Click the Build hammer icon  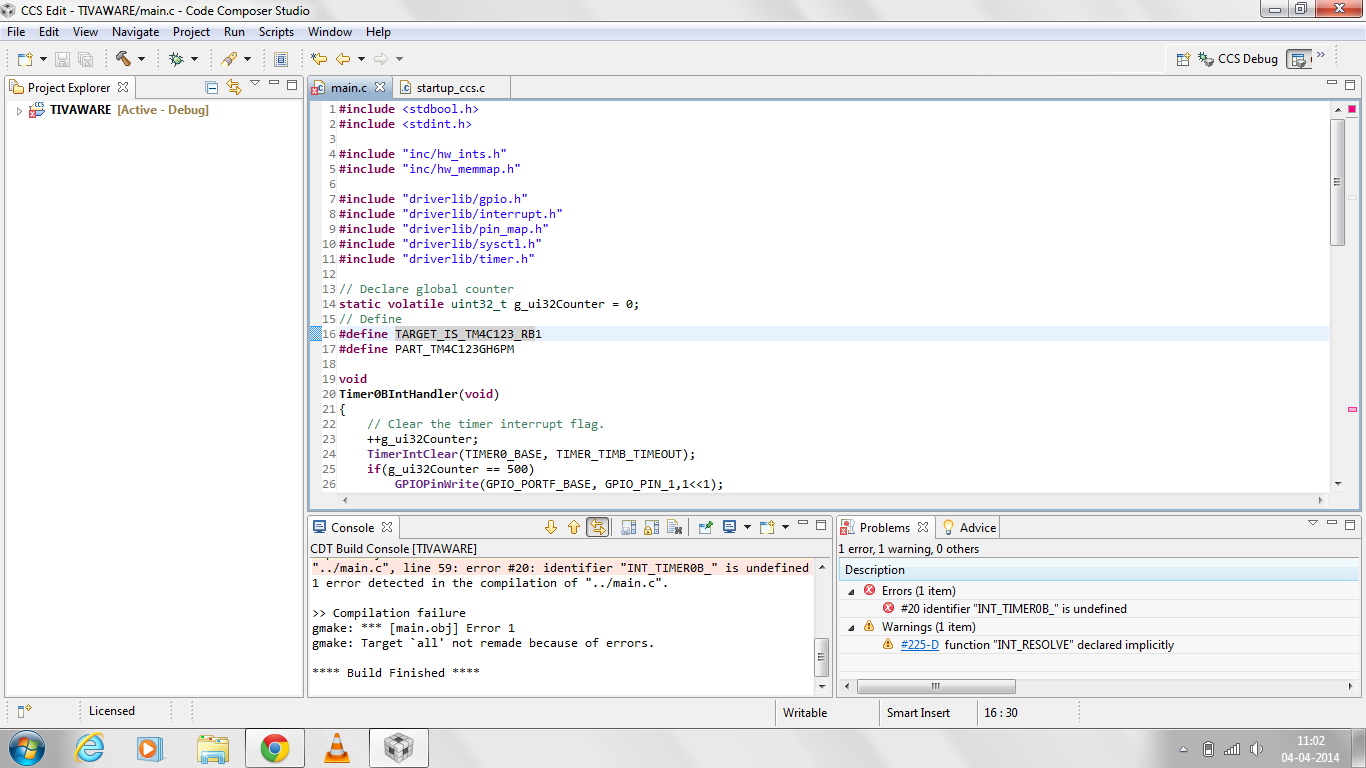(123, 59)
